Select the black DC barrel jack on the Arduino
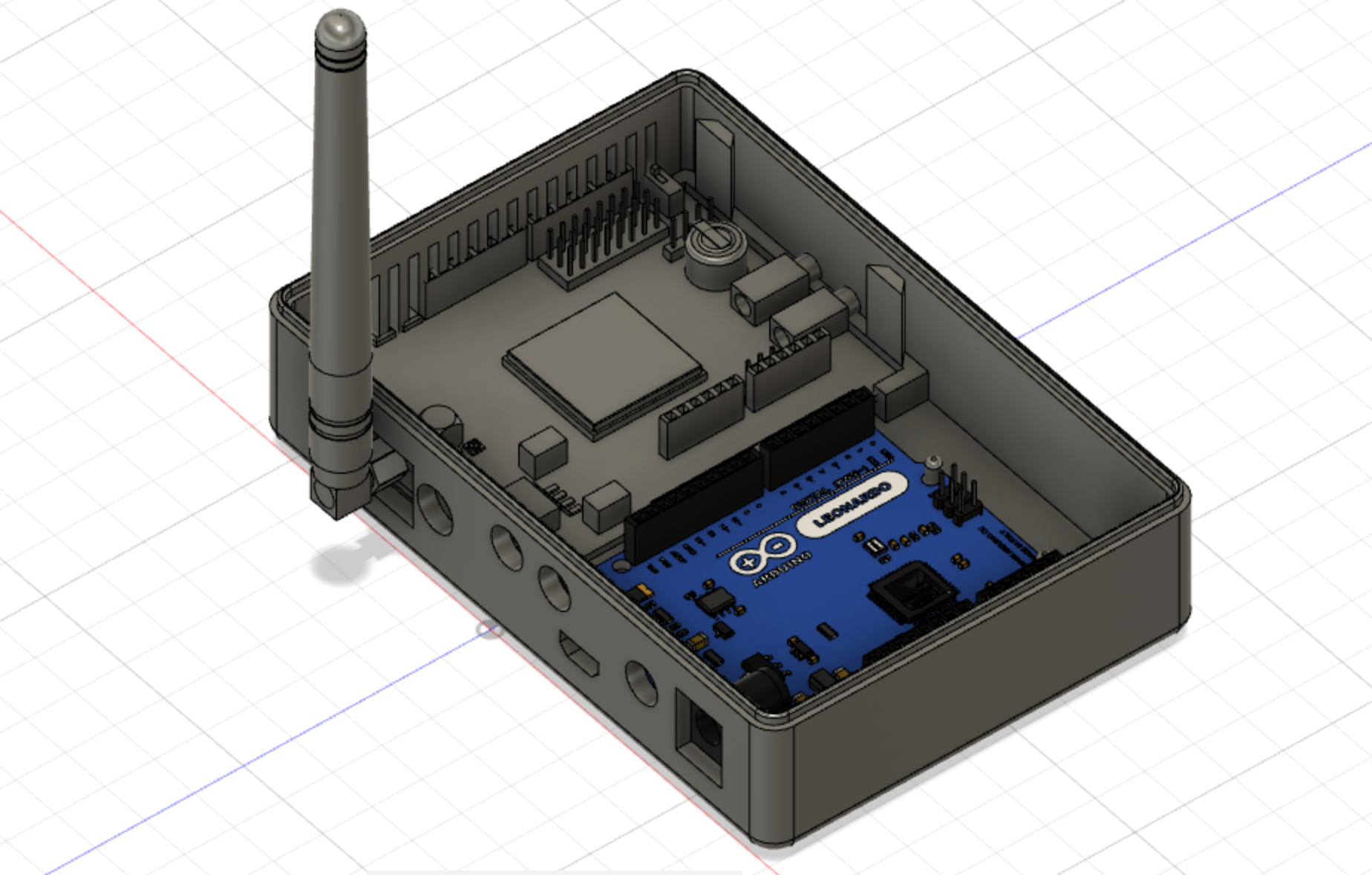1372x875 pixels. pyautogui.click(x=761, y=683)
